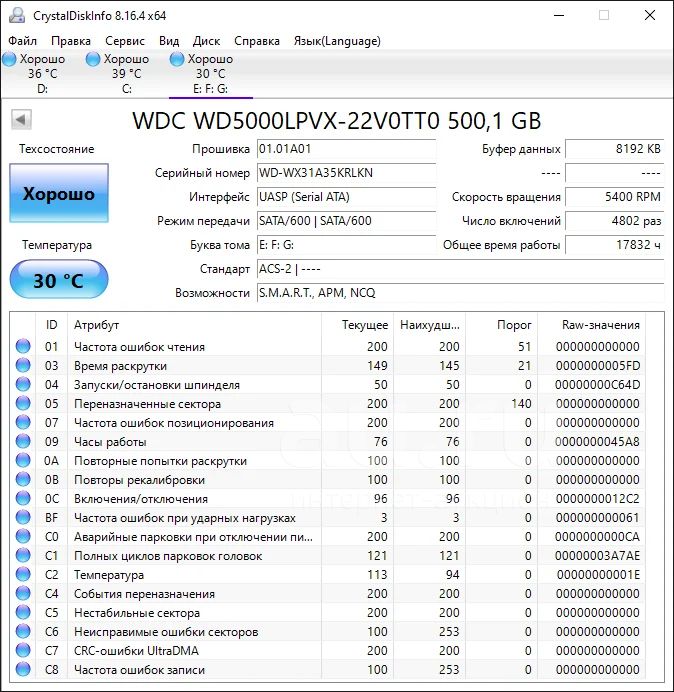Screen dimensions: 674x692
Task: Click the Атрибут column header
Action: (195, 325)
